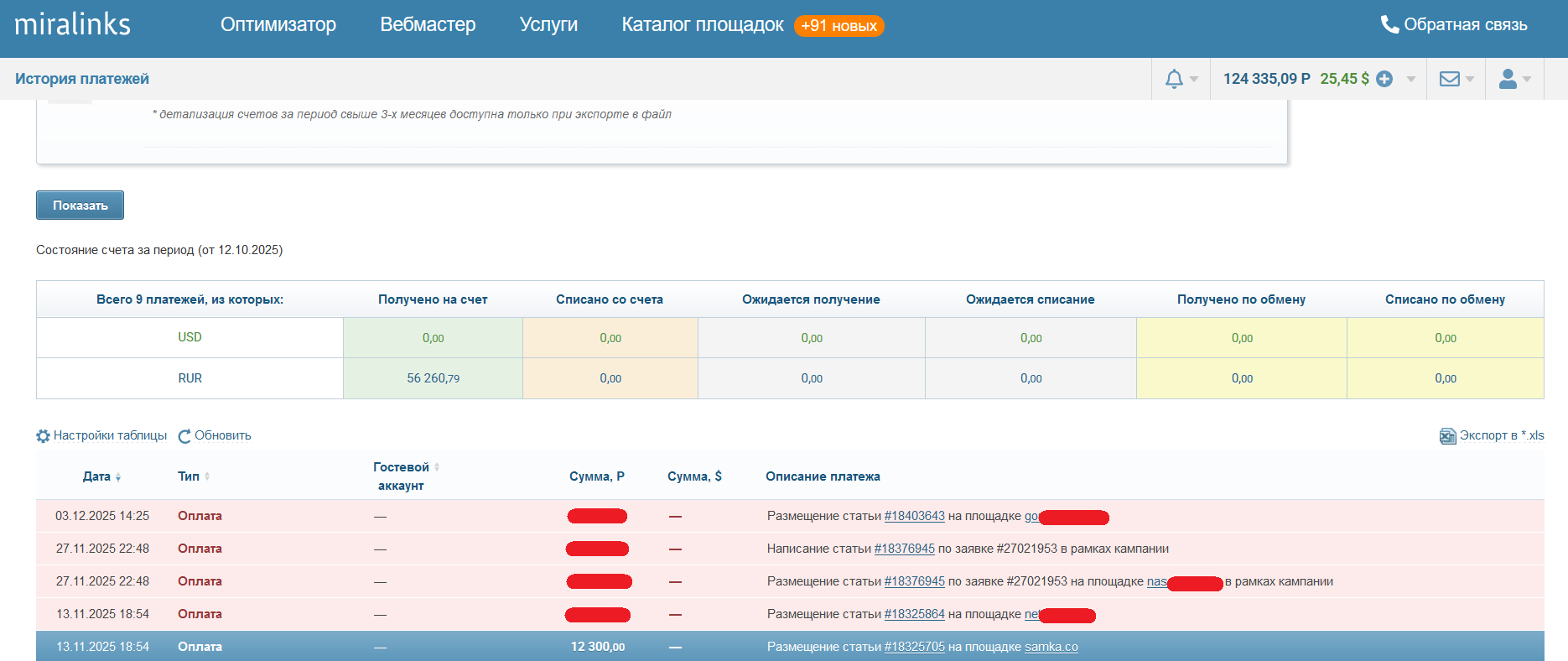This screenshot has height=661, width=1568.
Task: Click the phone icon for feedback
Action: [x=1389, y=24]
